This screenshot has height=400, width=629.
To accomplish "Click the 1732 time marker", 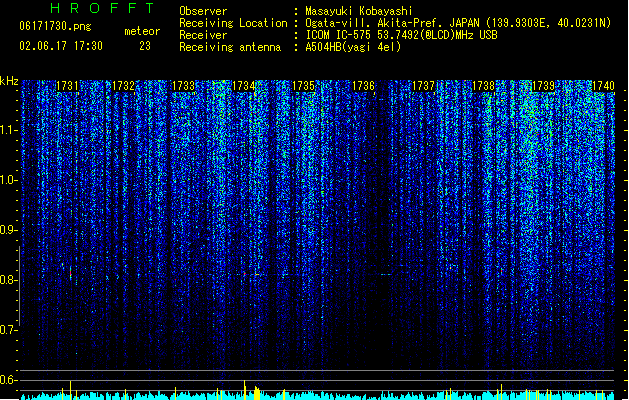I will 123,86.
